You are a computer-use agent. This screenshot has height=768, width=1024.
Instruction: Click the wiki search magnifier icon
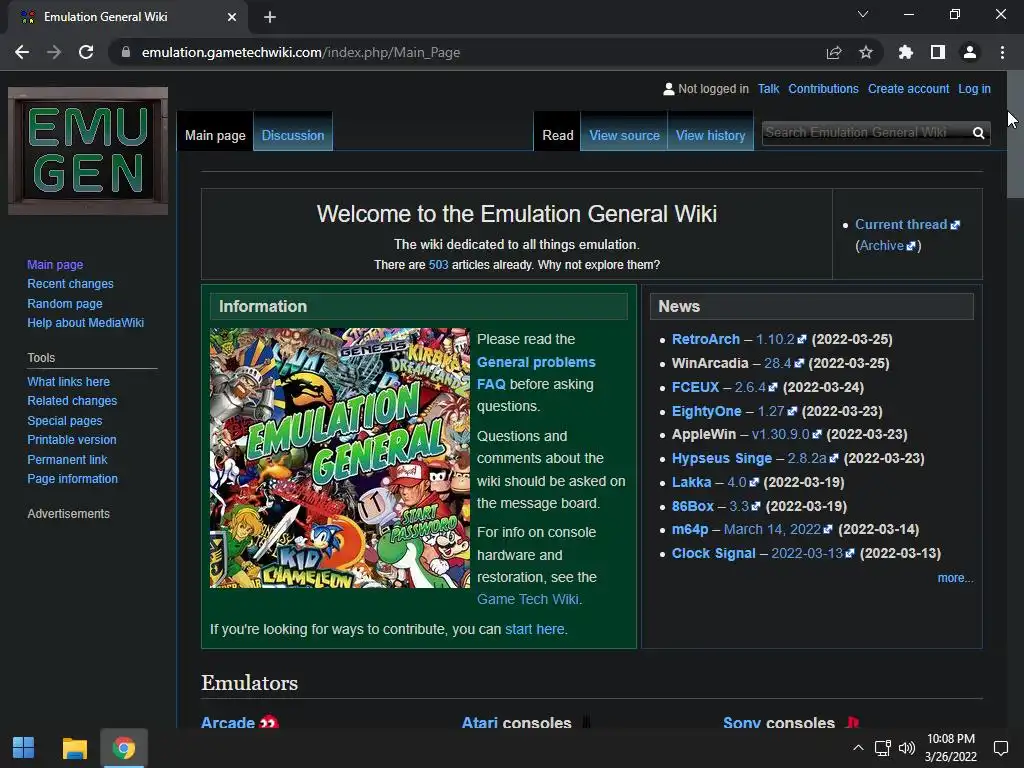(x=978, y=133)
